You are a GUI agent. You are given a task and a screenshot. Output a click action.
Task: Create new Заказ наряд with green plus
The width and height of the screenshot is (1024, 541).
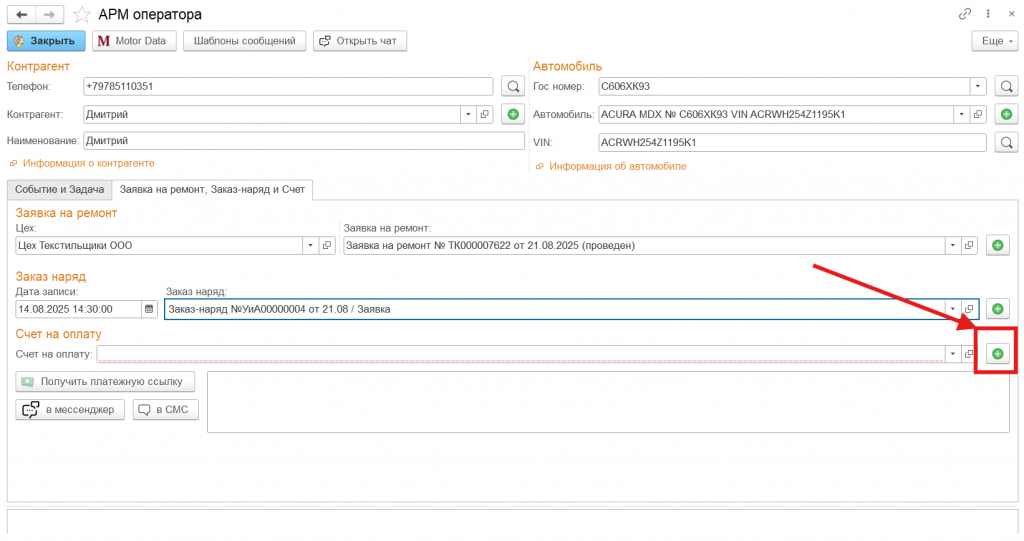(997, 310)
